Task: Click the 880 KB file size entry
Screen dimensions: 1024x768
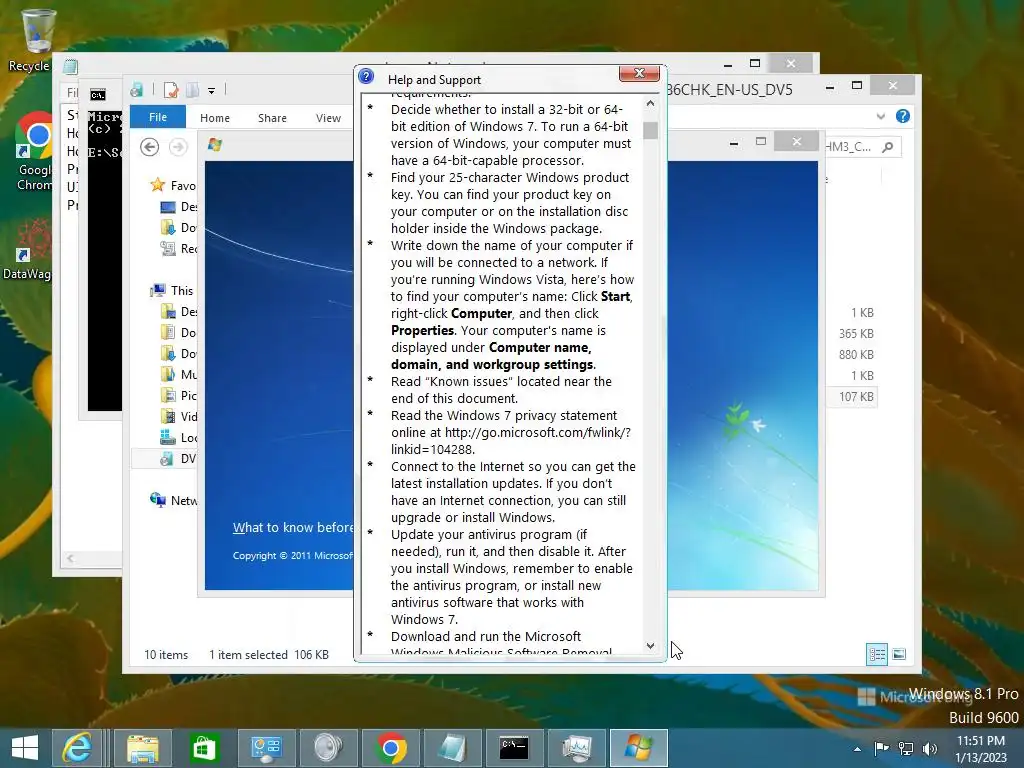Action: coord(856,355)
